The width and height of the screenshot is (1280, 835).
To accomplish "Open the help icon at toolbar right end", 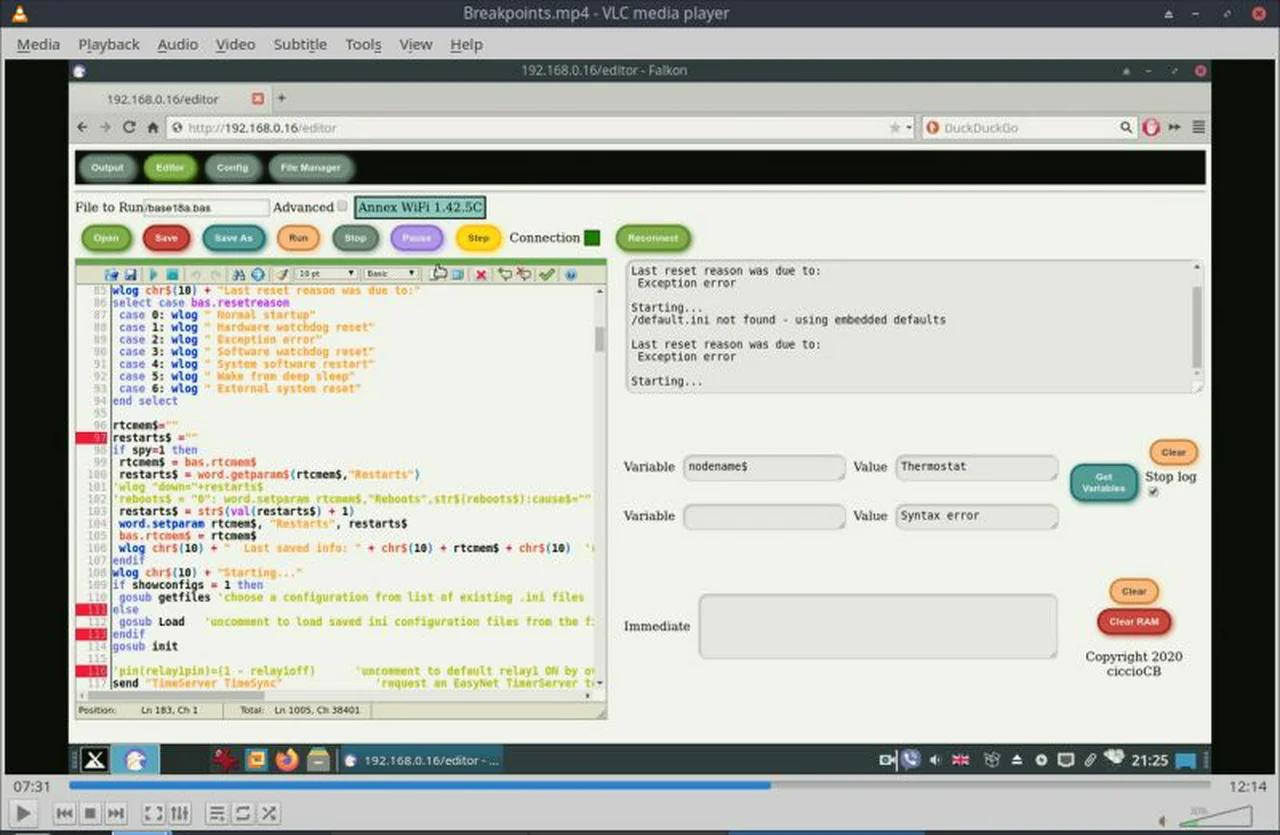I will (570, 274).
